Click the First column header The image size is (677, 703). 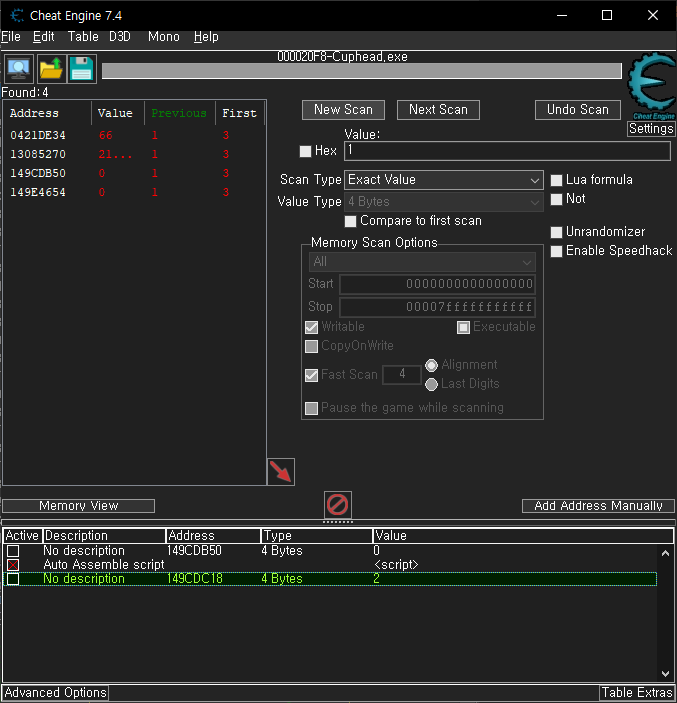pos(240,113)
